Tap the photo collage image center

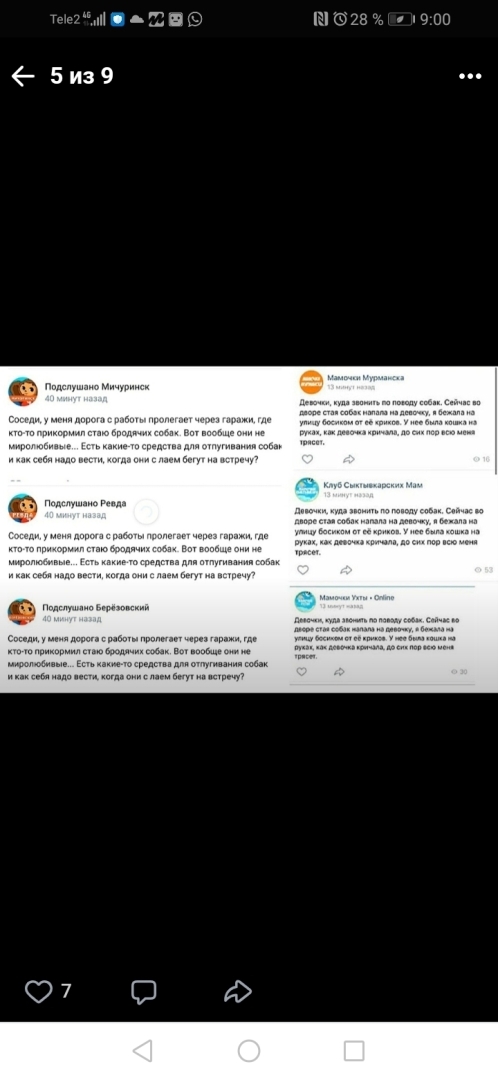[x=249, y=529]
